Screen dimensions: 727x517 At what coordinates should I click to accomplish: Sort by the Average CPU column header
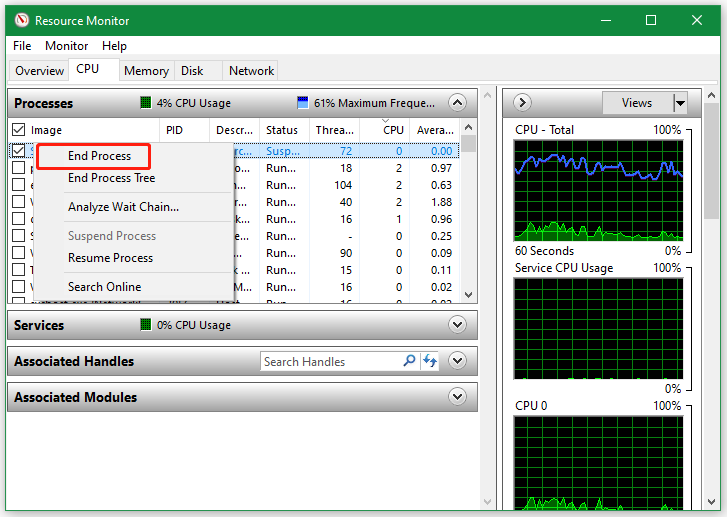pyautogui.click(x=435, y=130)
